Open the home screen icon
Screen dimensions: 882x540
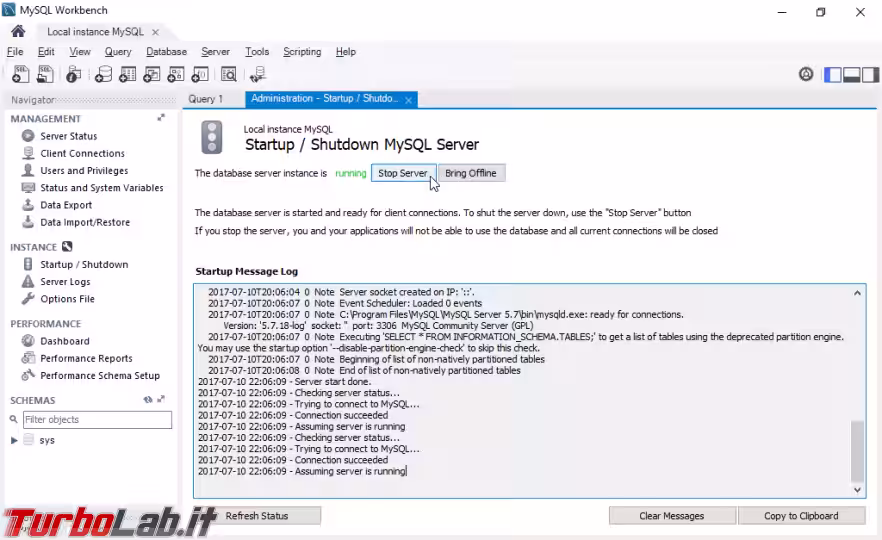[x=18, y=32]
